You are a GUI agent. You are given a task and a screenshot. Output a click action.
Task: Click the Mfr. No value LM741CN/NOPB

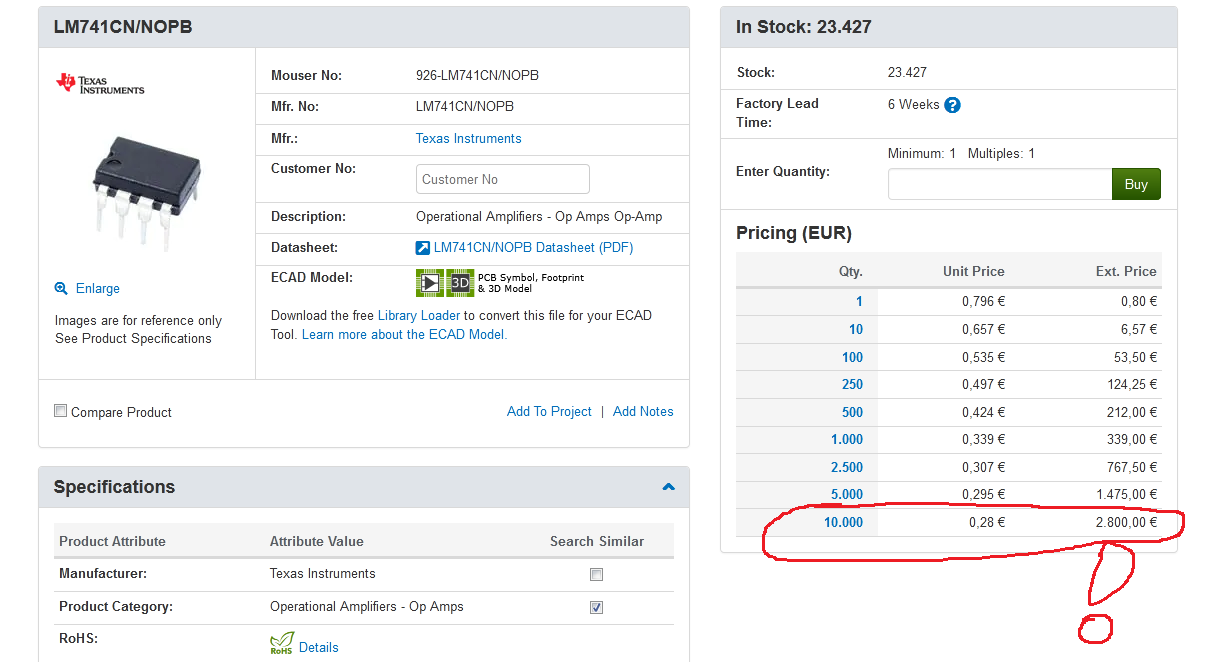[465, 106]
